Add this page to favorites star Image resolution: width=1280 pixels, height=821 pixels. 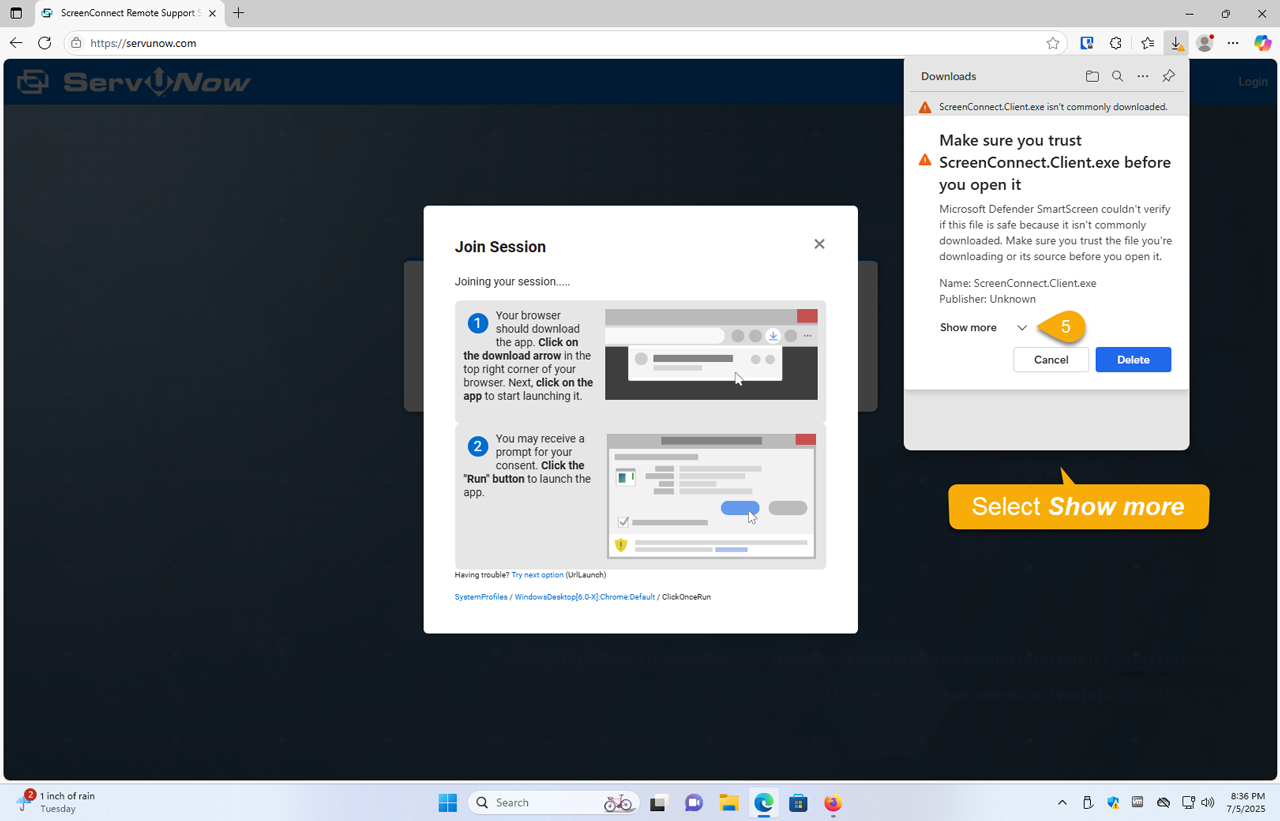click(1053, 43)
